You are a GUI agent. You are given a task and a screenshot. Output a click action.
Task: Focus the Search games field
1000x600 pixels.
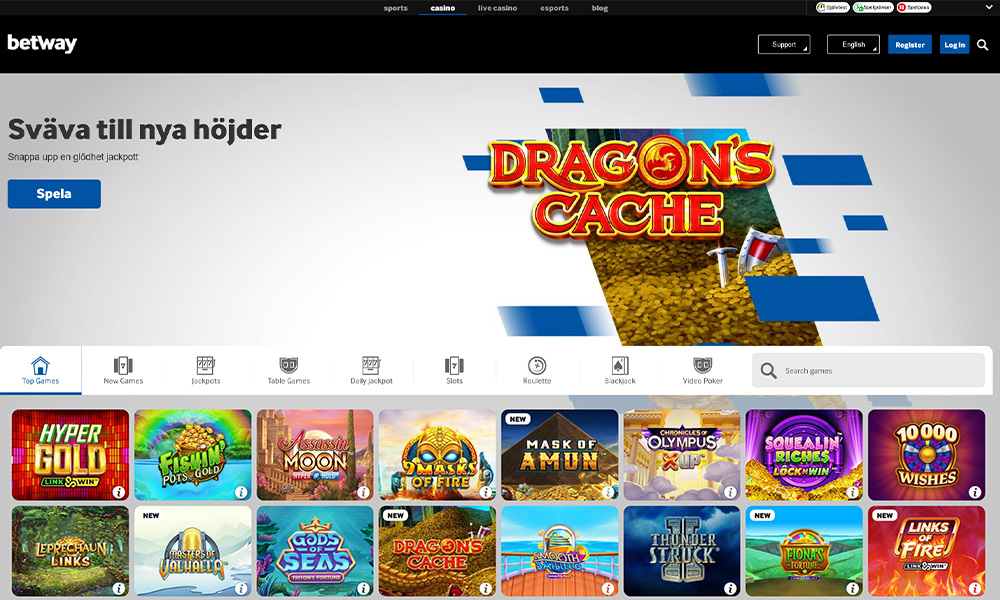pyautogui.click(x=869, y=370)
